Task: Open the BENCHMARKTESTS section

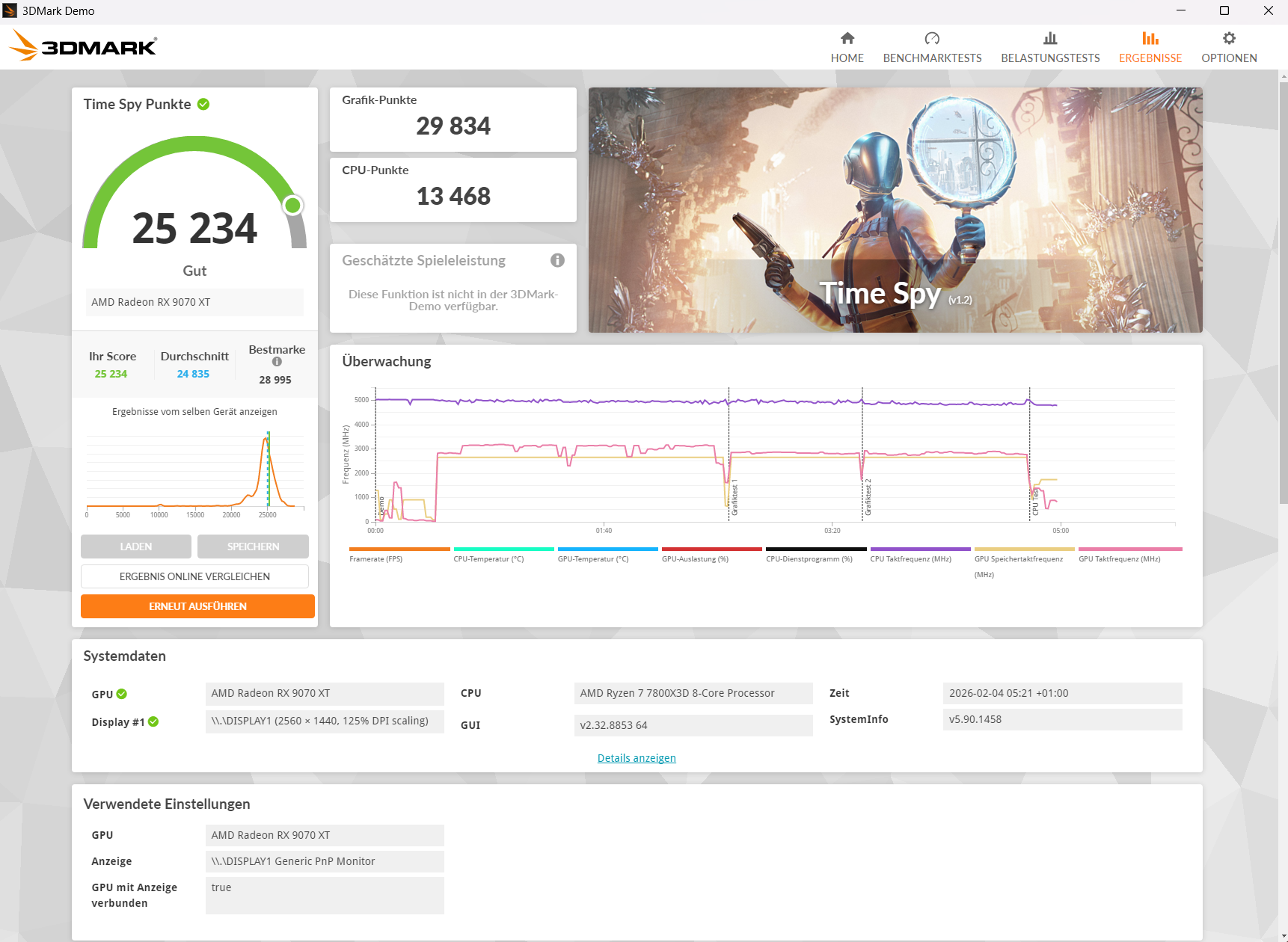Action: tap(932, 47)
